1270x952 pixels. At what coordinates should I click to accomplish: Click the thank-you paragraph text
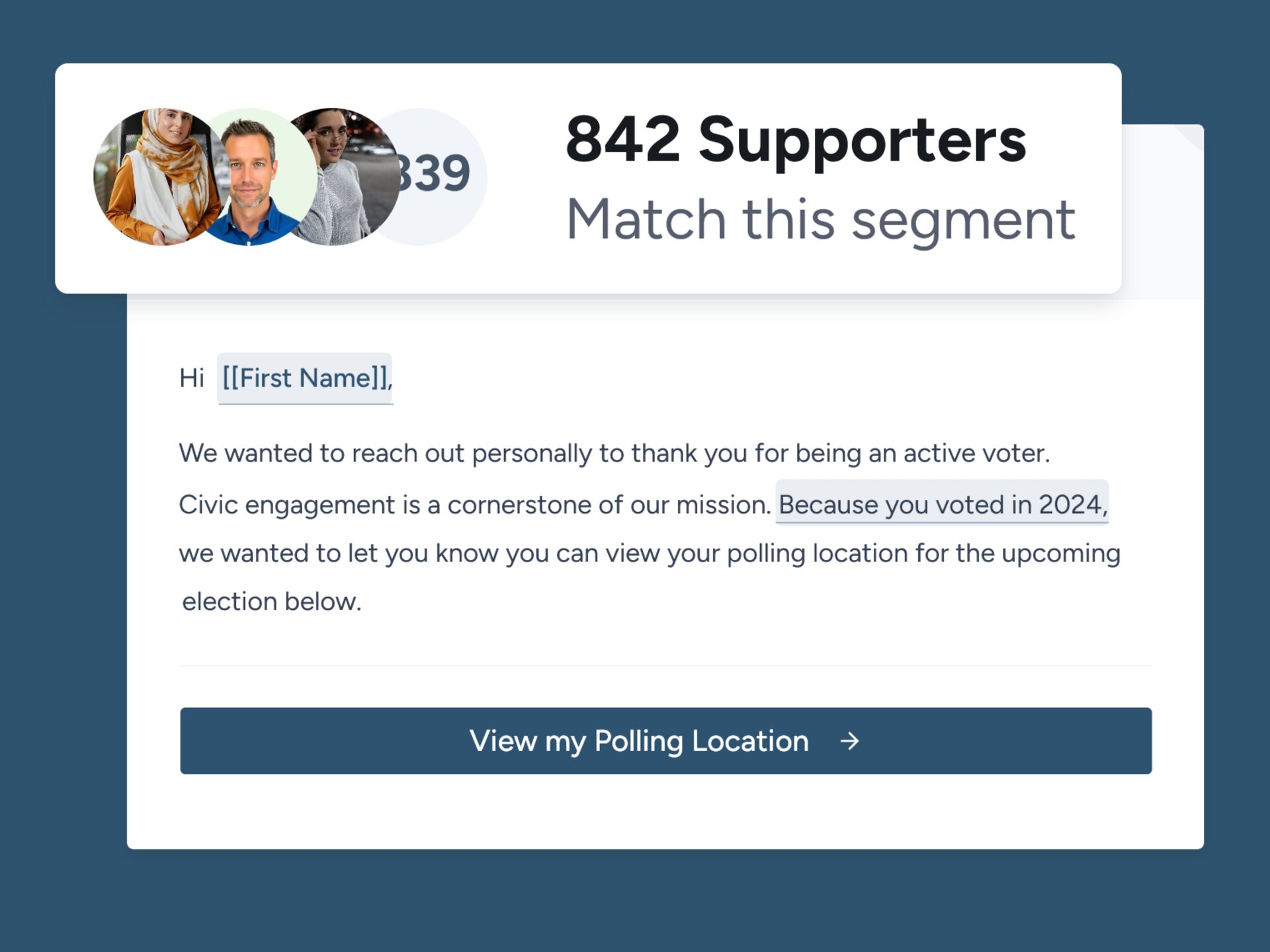click(x=614, y=454)
